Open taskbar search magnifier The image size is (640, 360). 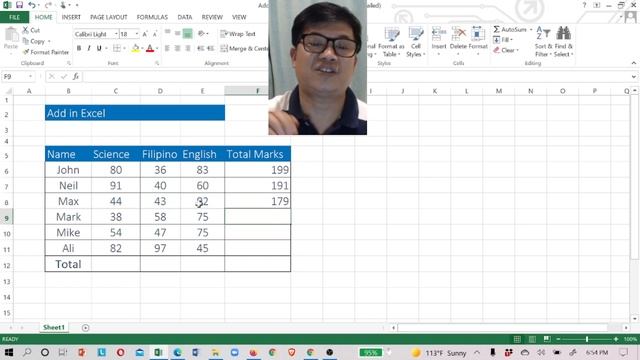[27, 352]
